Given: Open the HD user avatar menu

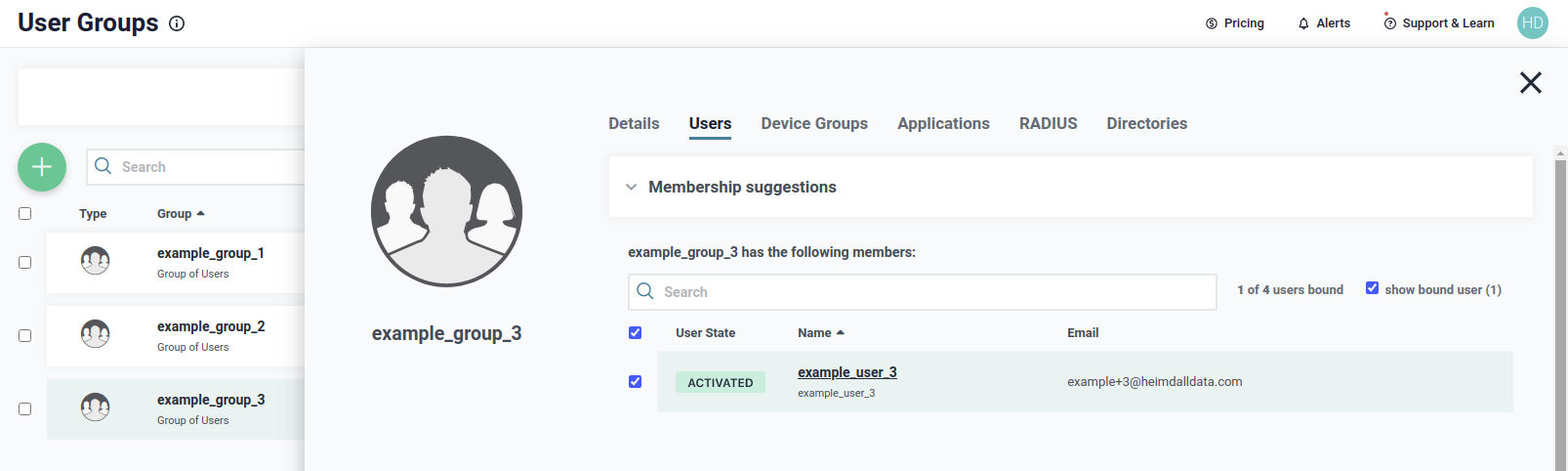Looking at the screenshot, I should click(1532, 23).
